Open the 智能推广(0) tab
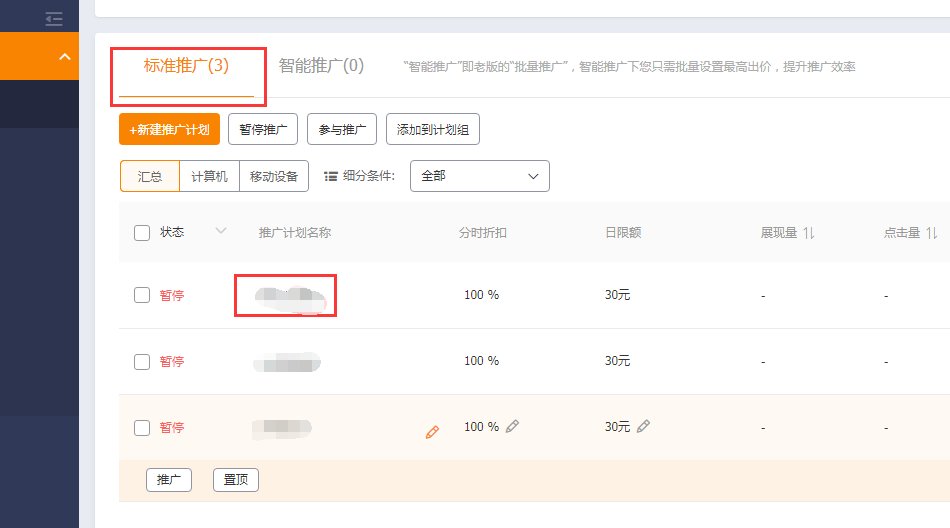 click(321, 65)
